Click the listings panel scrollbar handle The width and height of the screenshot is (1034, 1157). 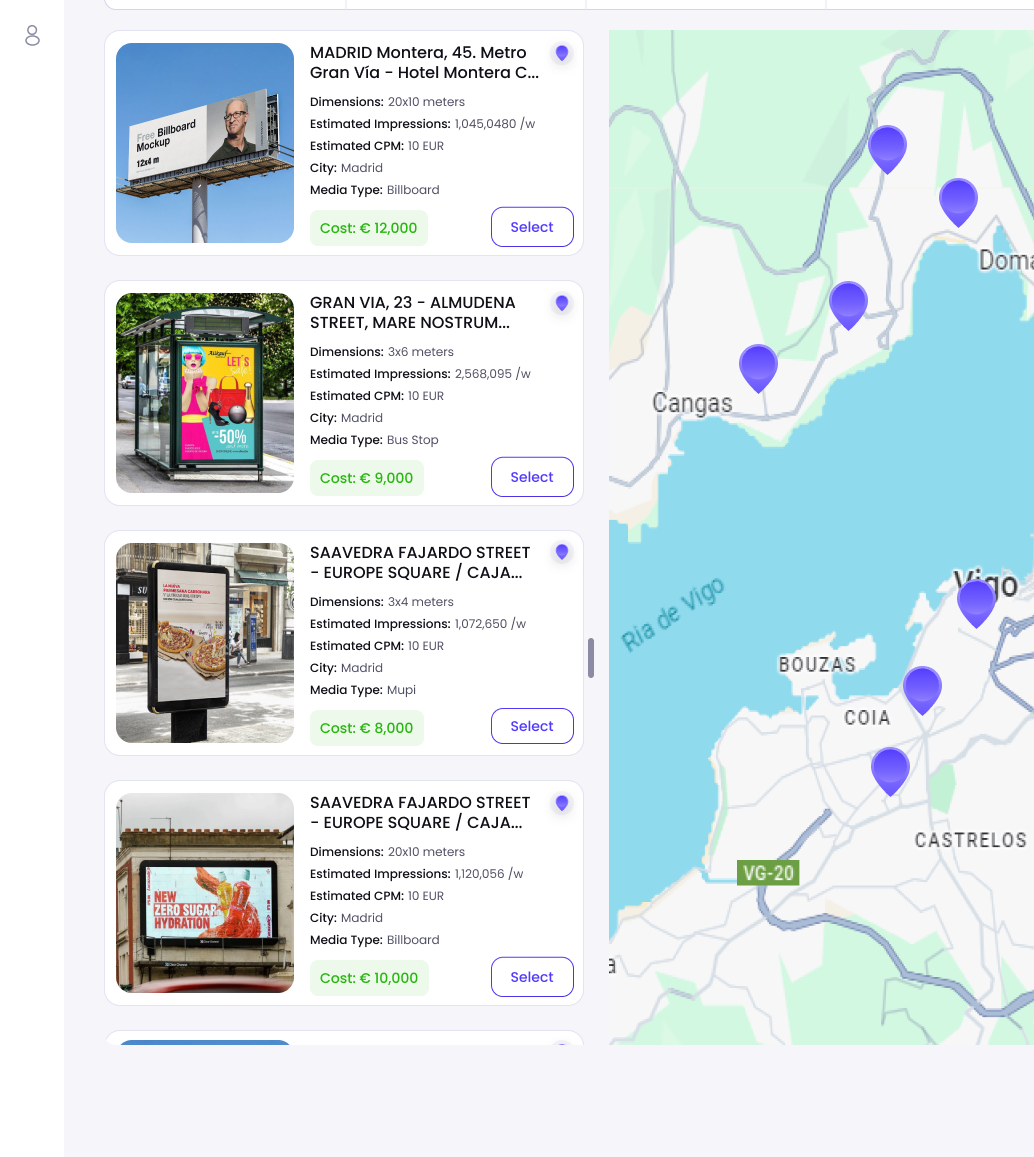tap(590, 657)
